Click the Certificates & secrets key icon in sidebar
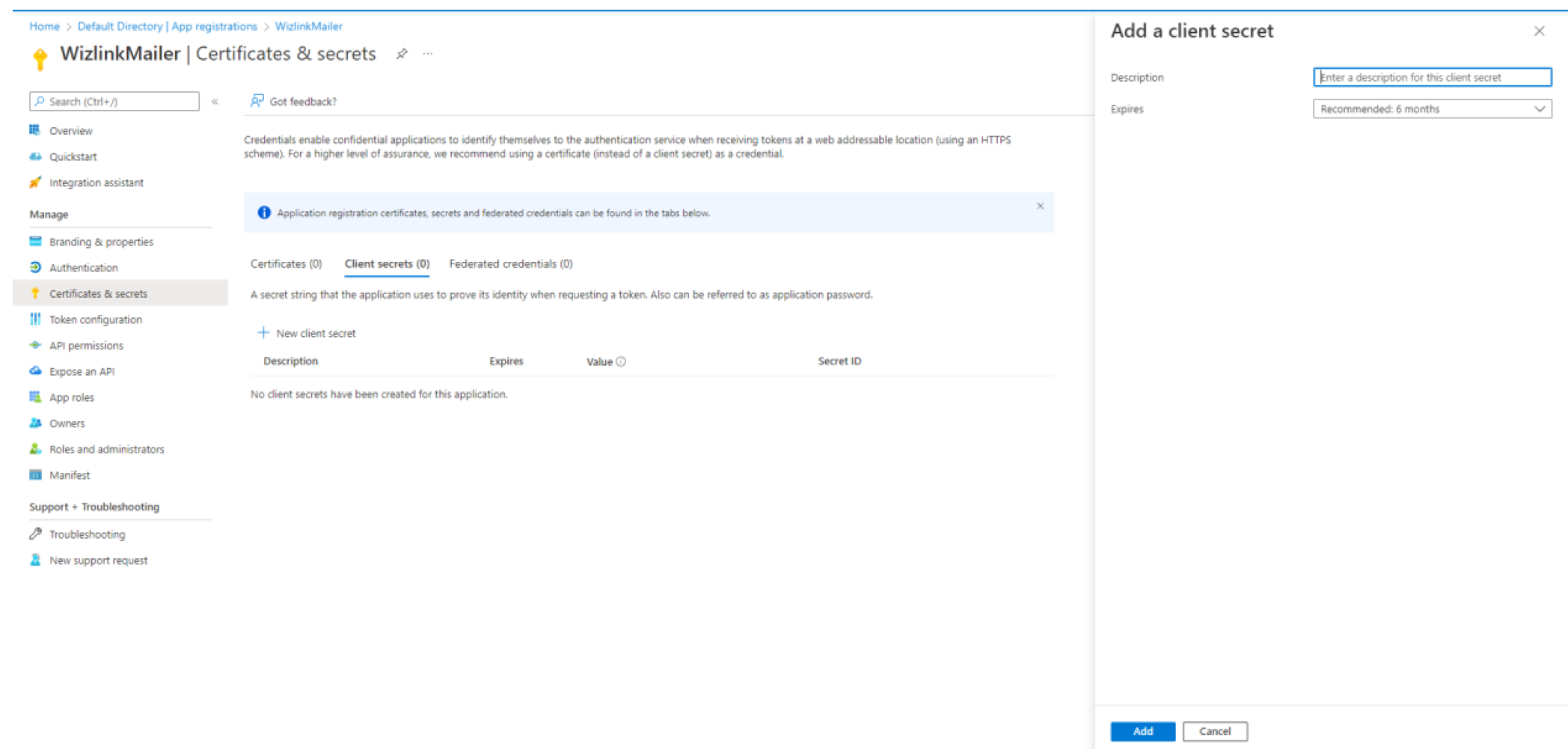The image size is (1568, 749). pos(35,293)
